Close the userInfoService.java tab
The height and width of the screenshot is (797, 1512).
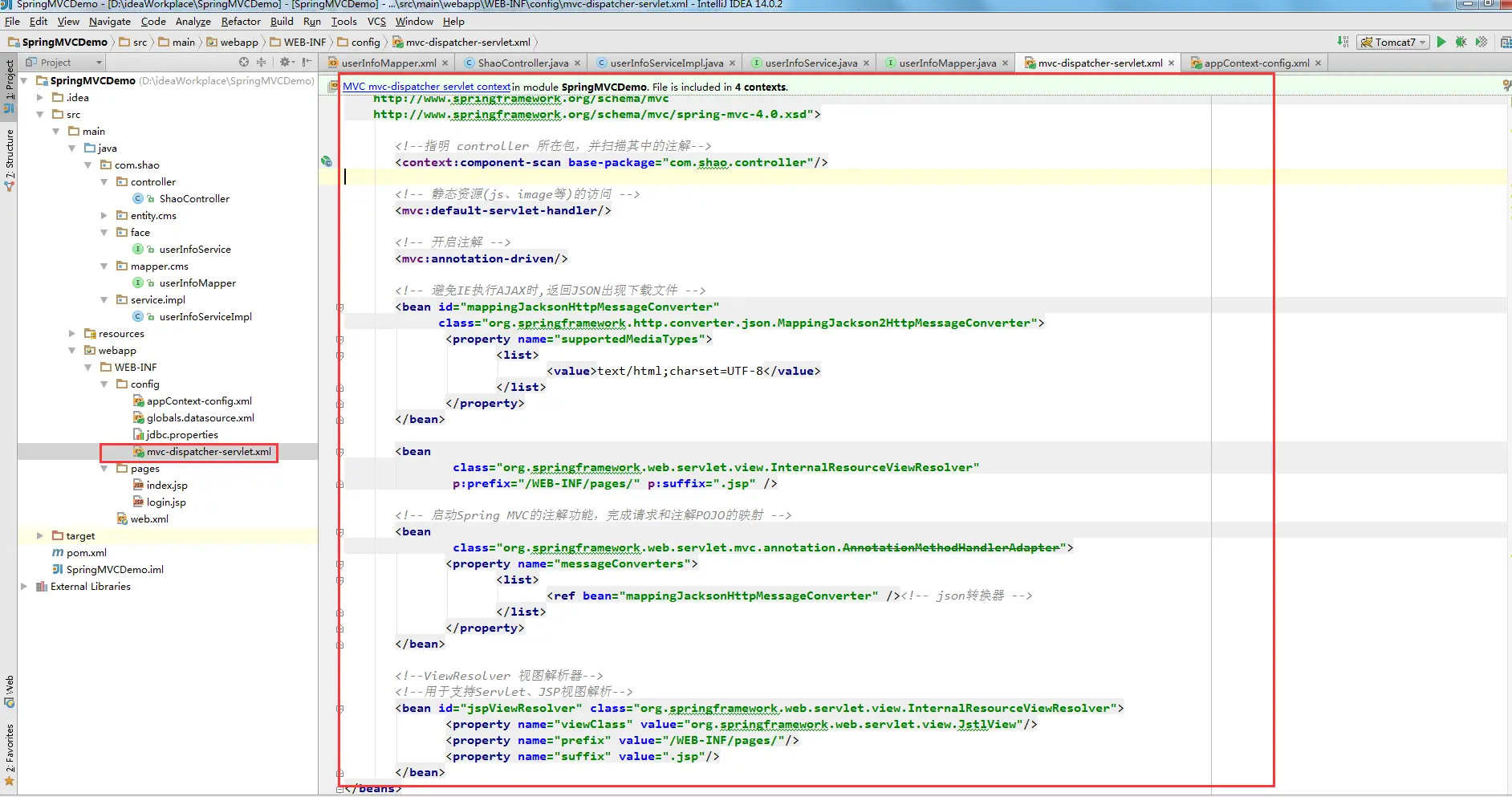tap(866, 63)
